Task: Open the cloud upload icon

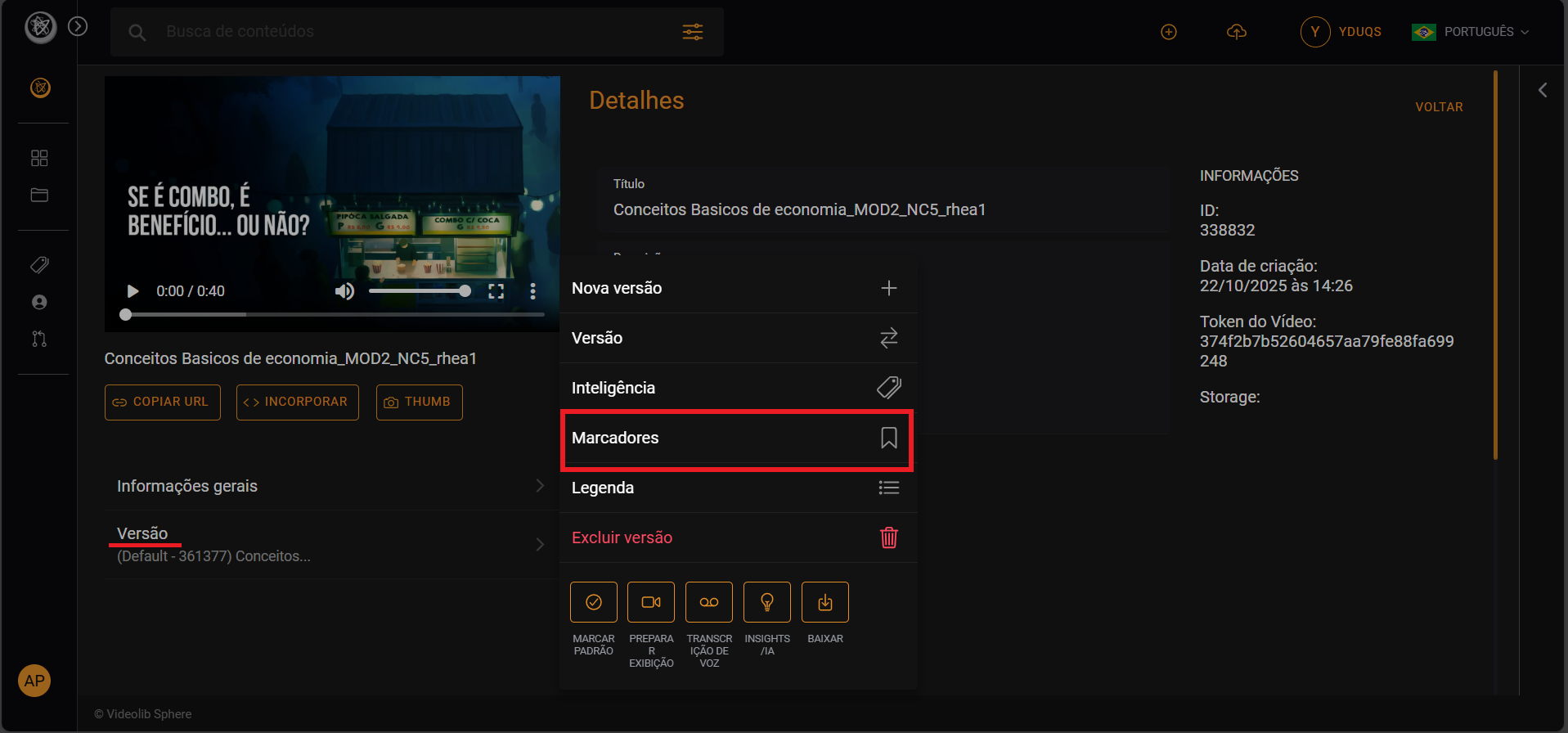Action: (x=1237, y=32)
